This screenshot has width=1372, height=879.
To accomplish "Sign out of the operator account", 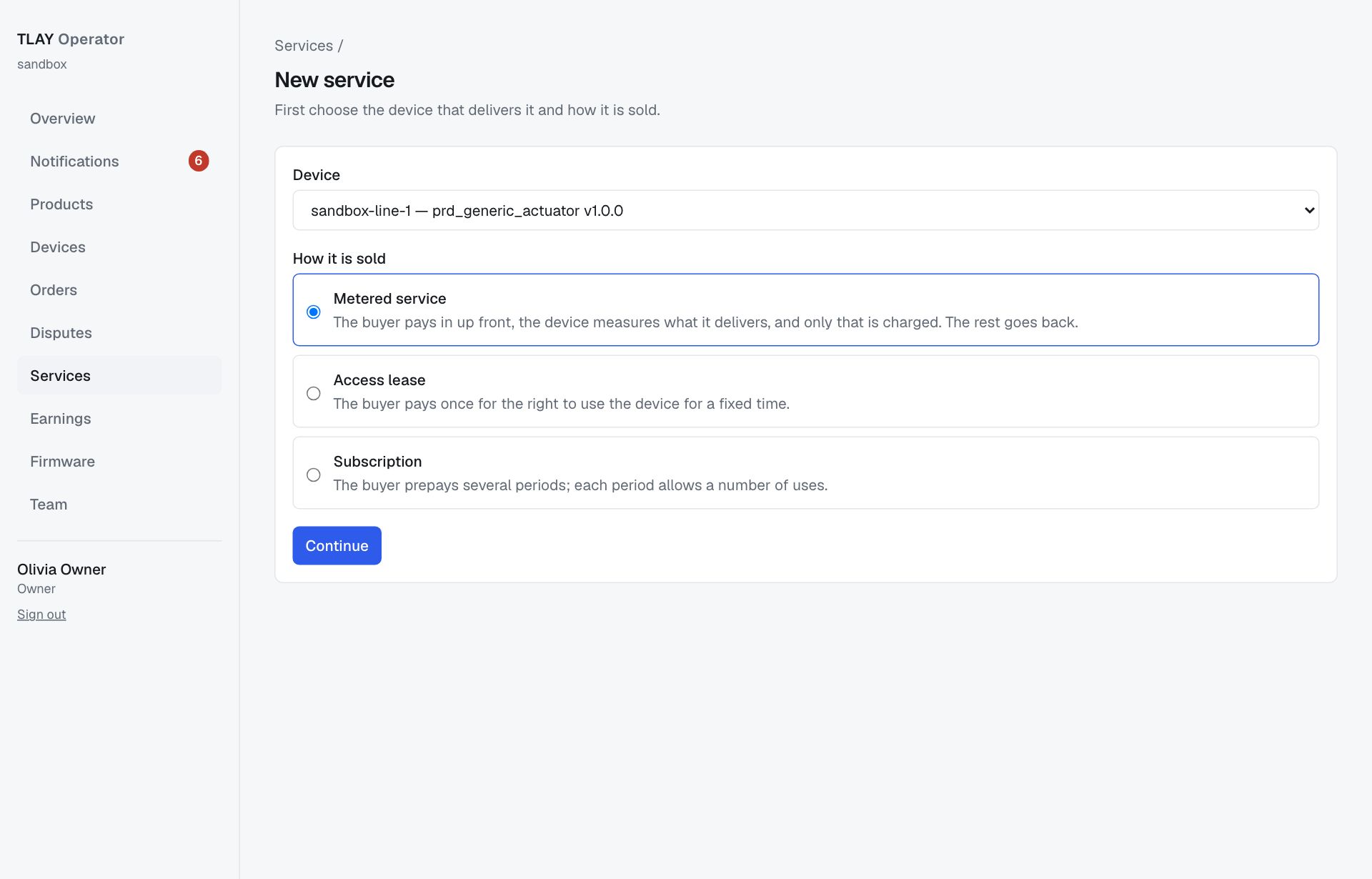I will coord(41,615).
